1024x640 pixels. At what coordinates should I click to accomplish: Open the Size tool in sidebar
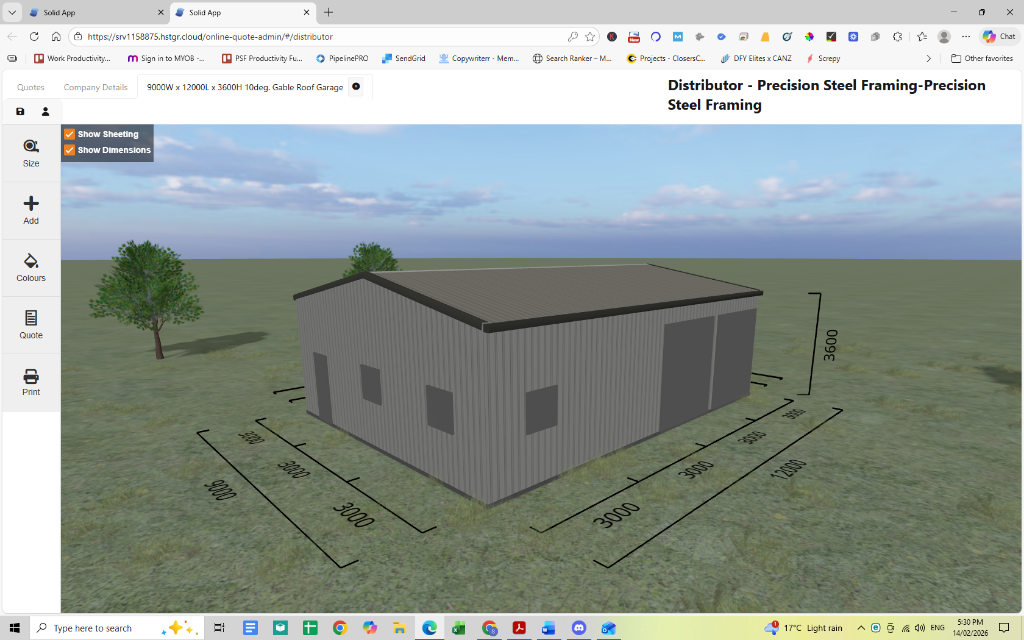31,153
